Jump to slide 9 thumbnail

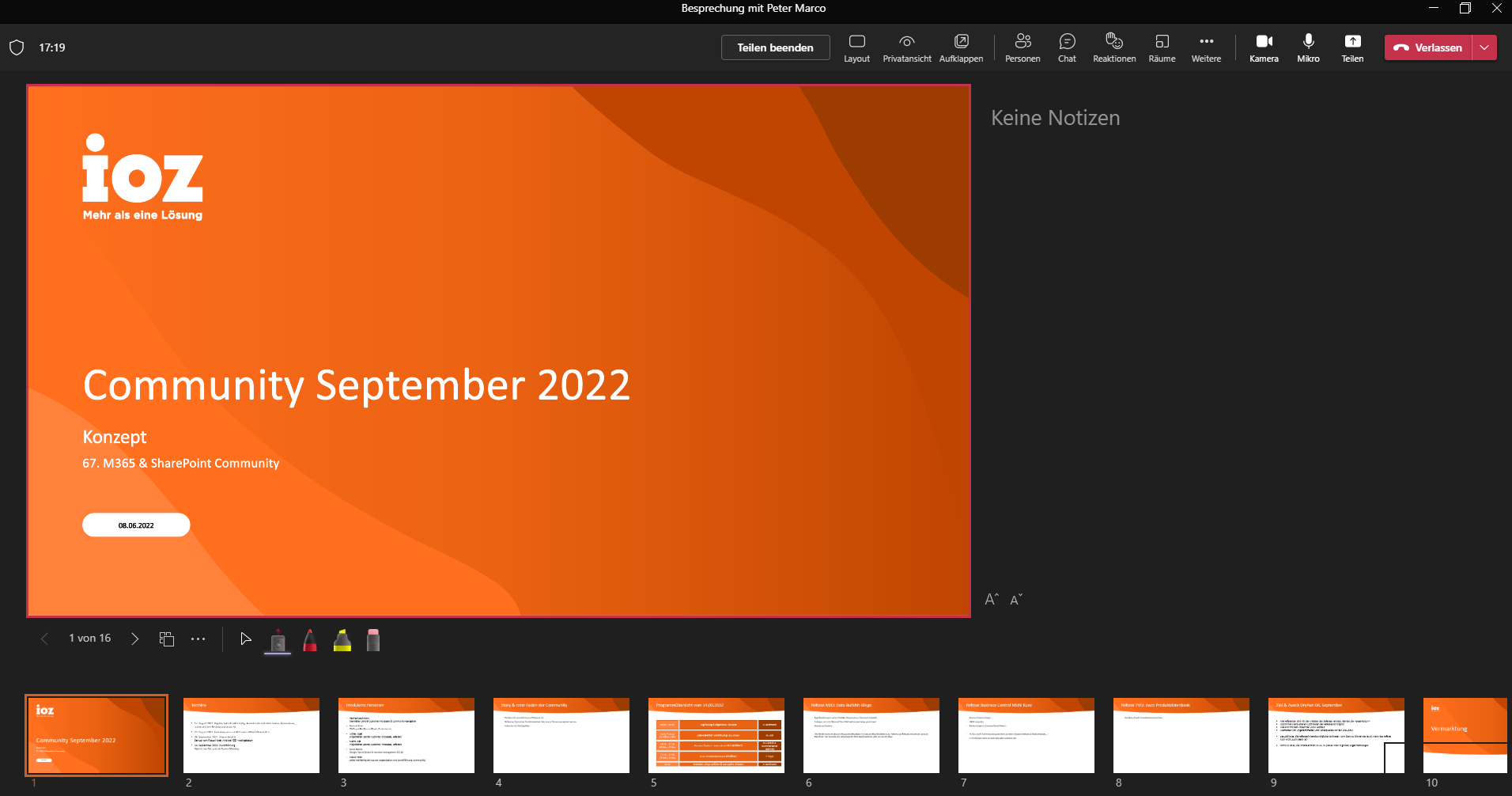pos(1336,735)
